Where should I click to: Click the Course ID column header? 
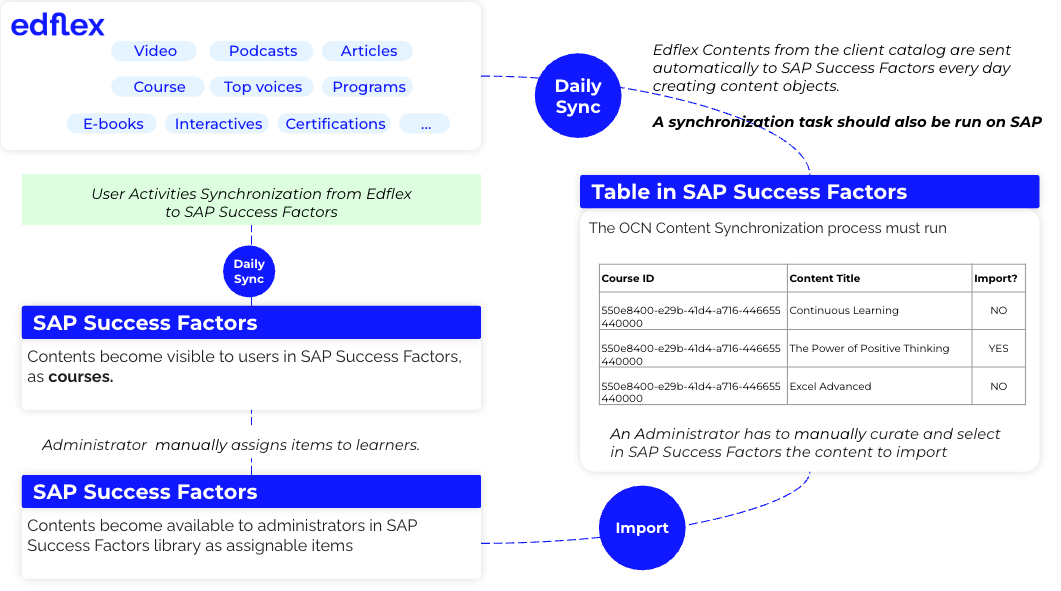click(693, 278)
